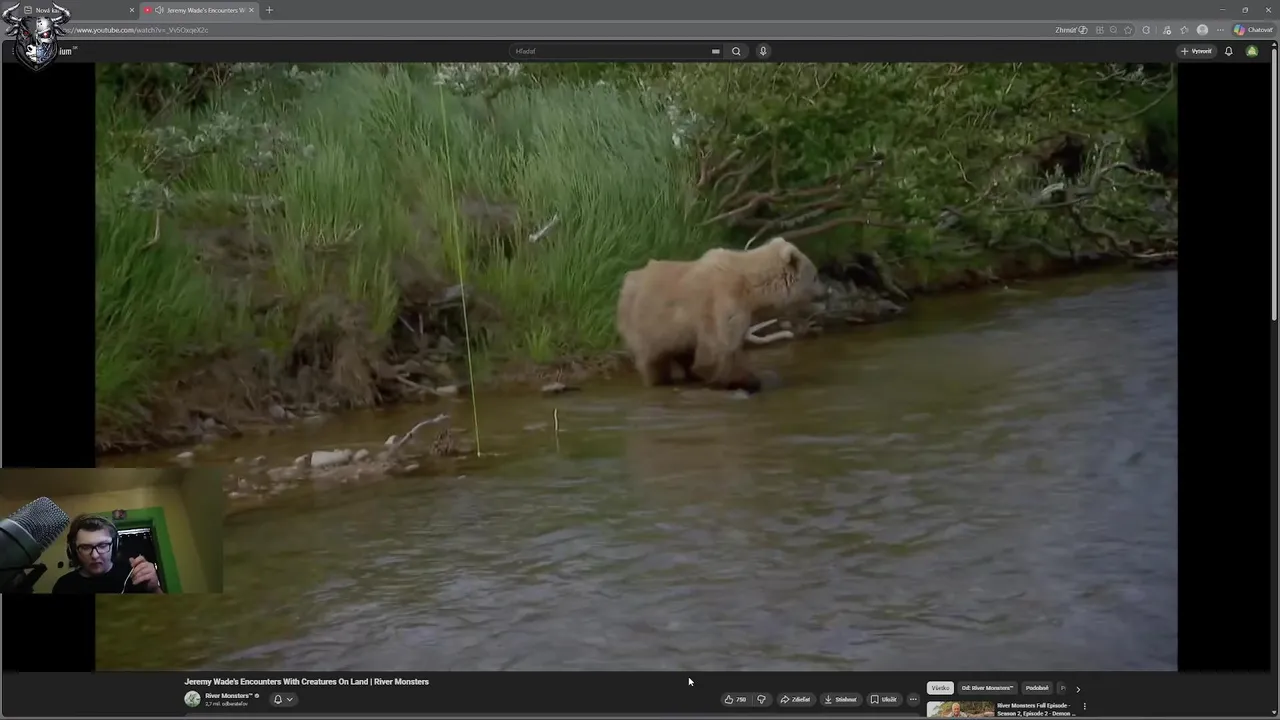Open the River Monsters Full Episode title link
1280x720 pixels.
[x=1036, y=709]
